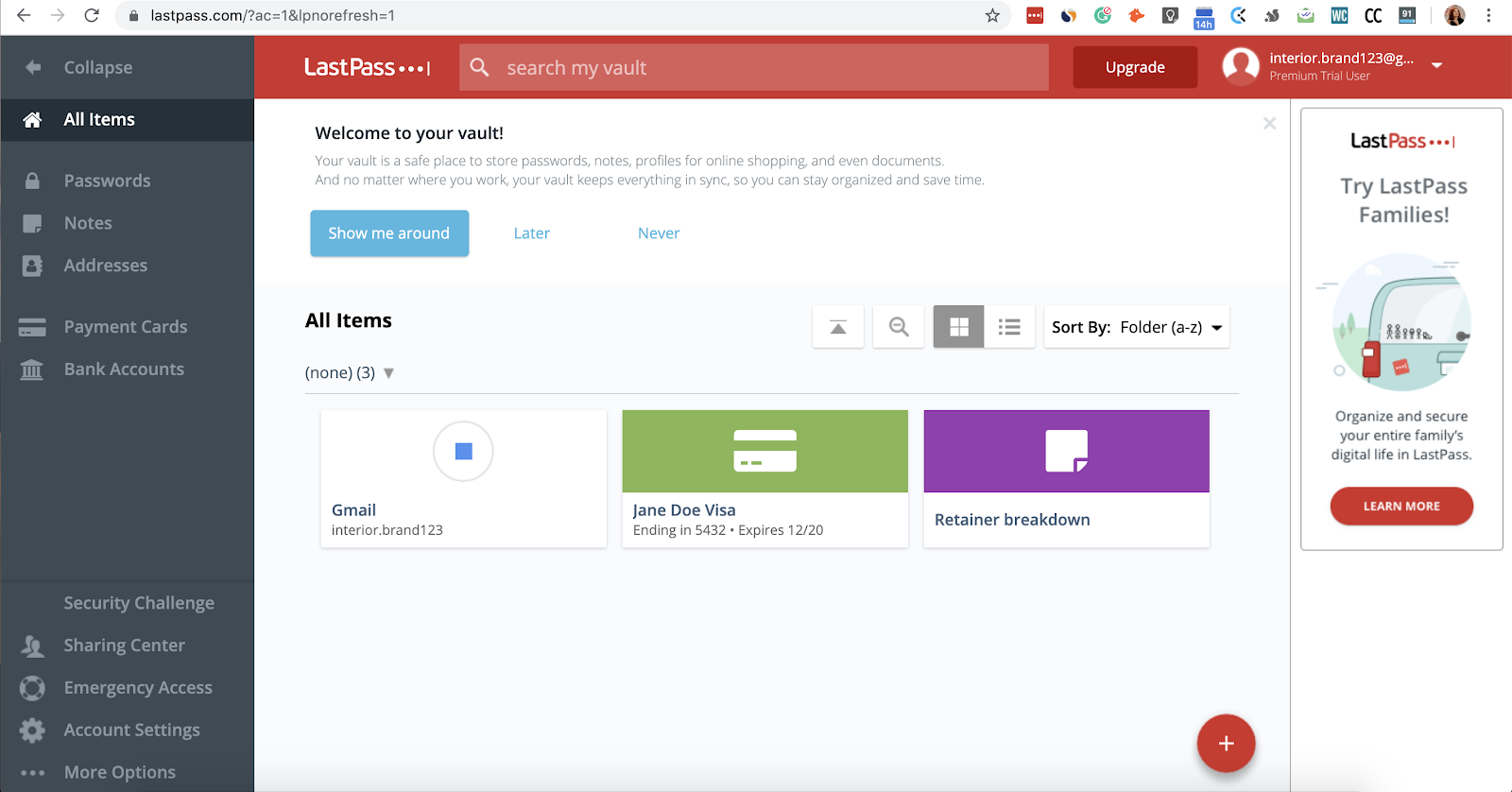Dismiss the welcome banner with the X
Screen dimensions: 1512x792
(1269, 124)
